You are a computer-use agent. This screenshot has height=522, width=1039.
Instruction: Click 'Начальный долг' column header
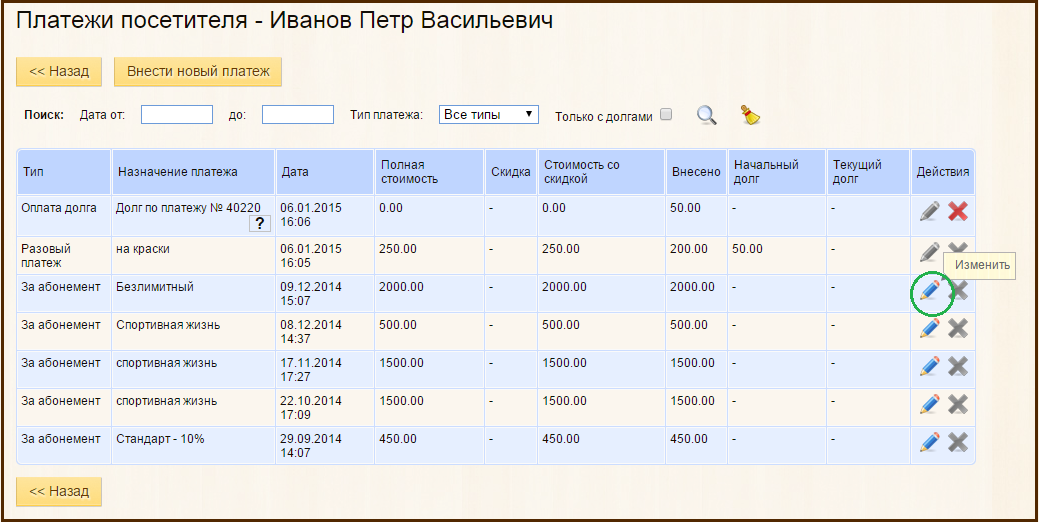point(777,172)
